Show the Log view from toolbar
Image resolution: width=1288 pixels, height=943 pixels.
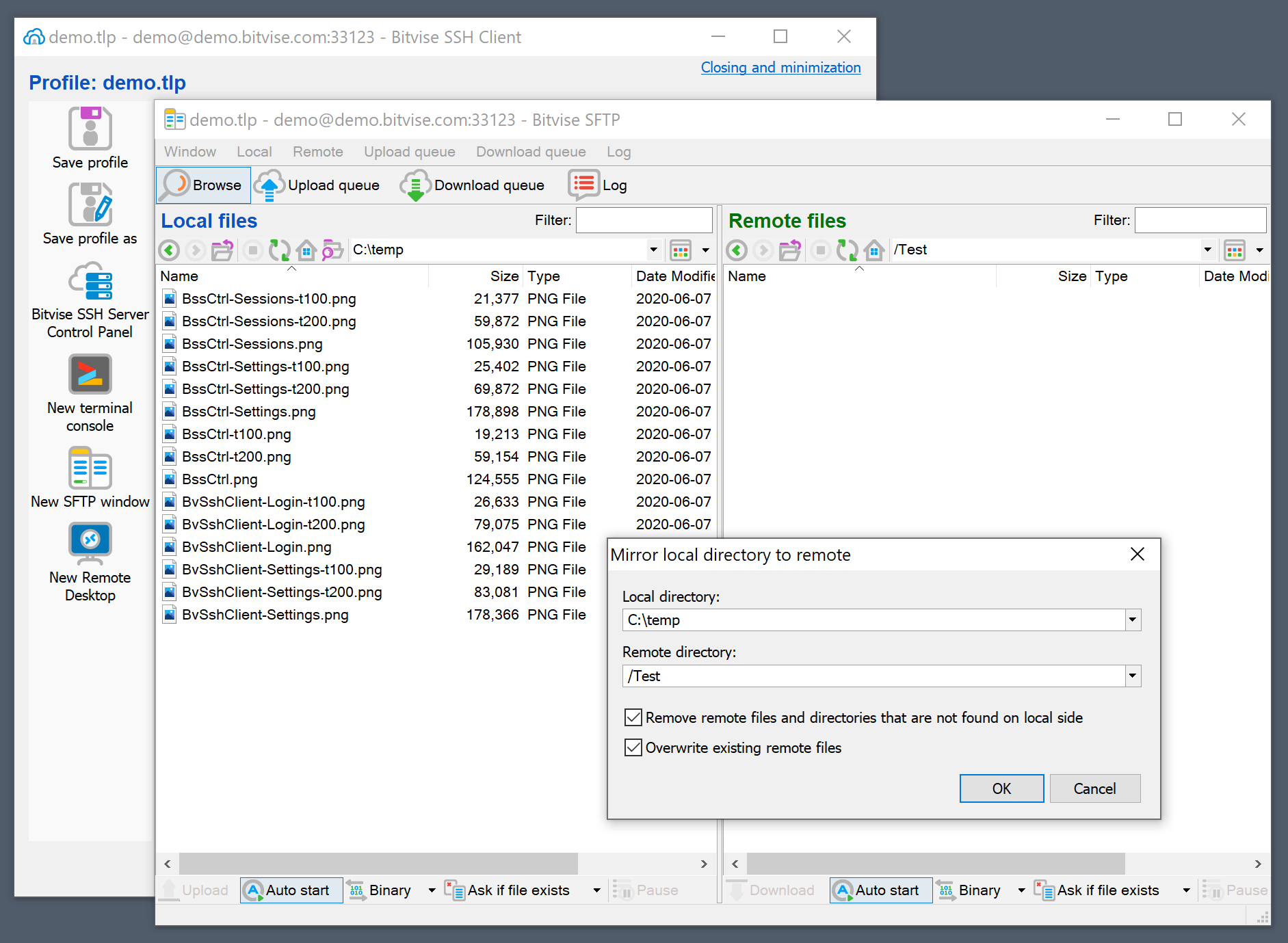pyautogui.click(x=598, y=185)
